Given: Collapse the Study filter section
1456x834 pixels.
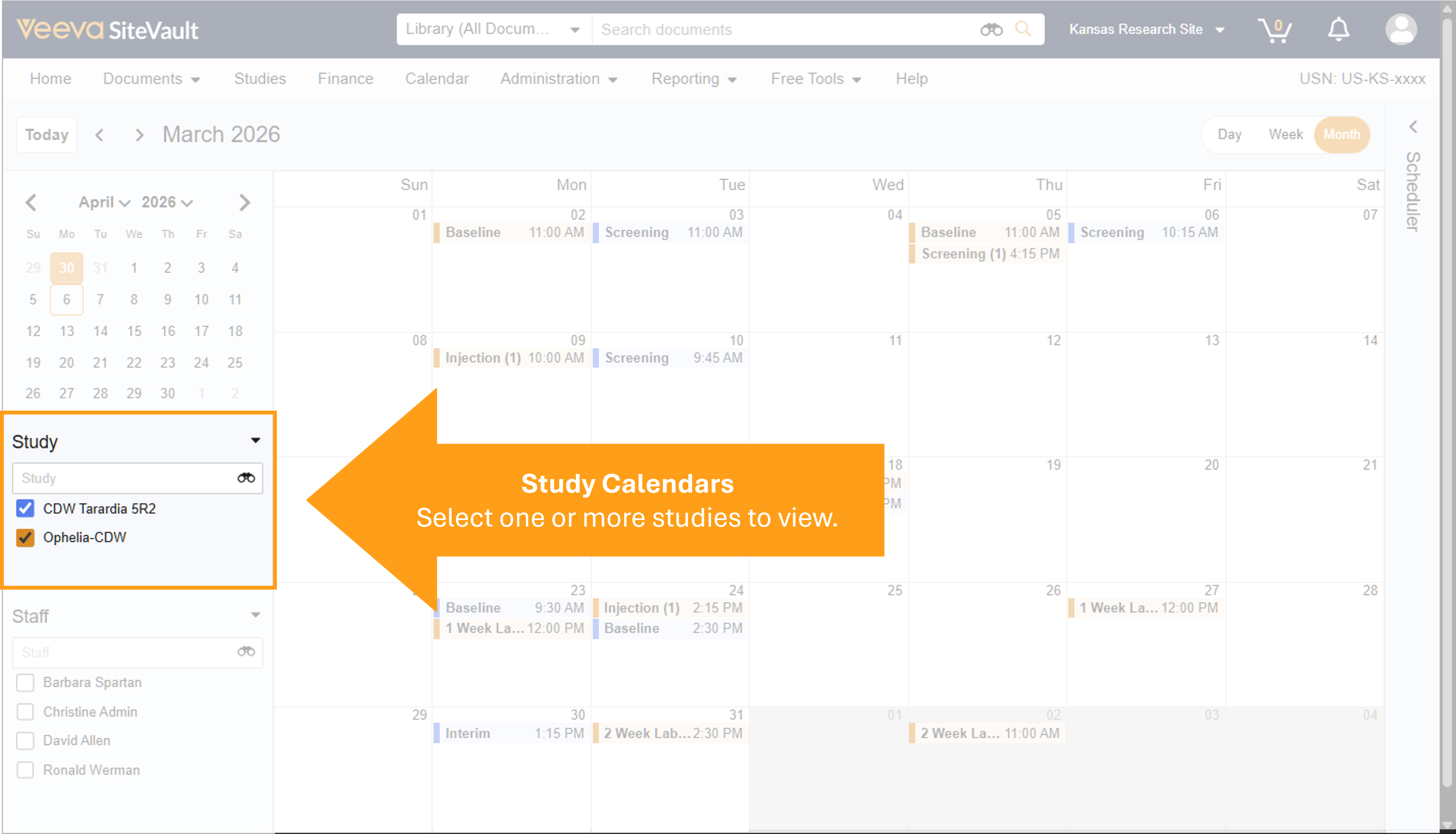Looking at the screenshot, I should [256, 440].
